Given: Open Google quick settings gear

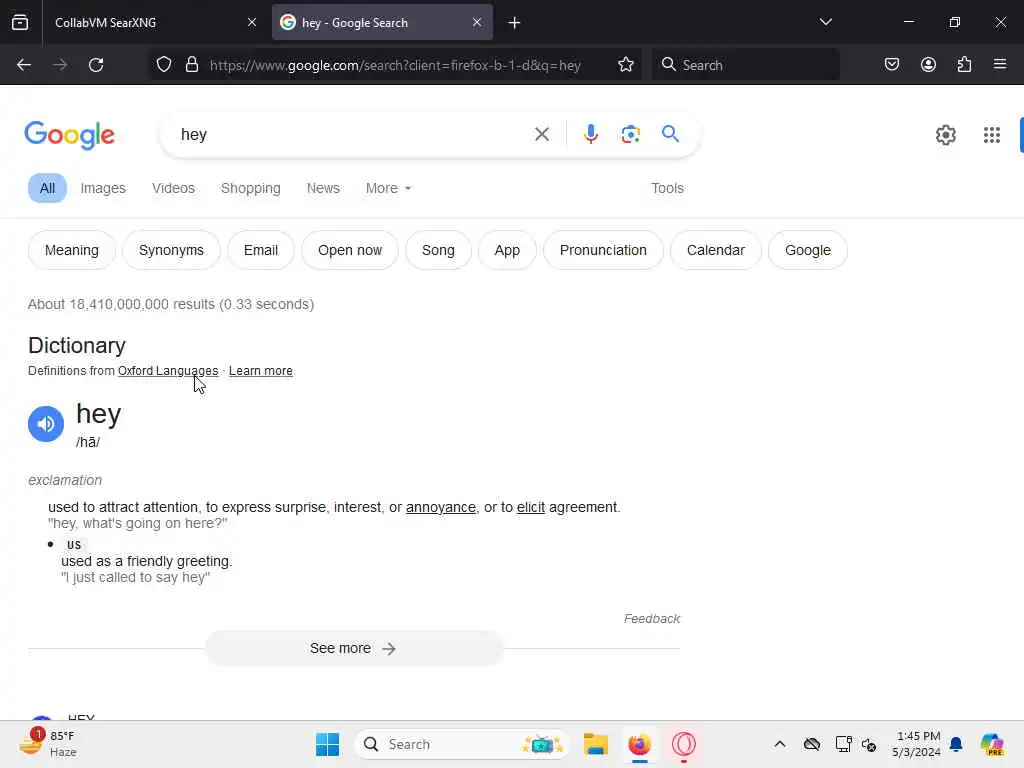Looking at the screenshot, I should coord(945,135).
